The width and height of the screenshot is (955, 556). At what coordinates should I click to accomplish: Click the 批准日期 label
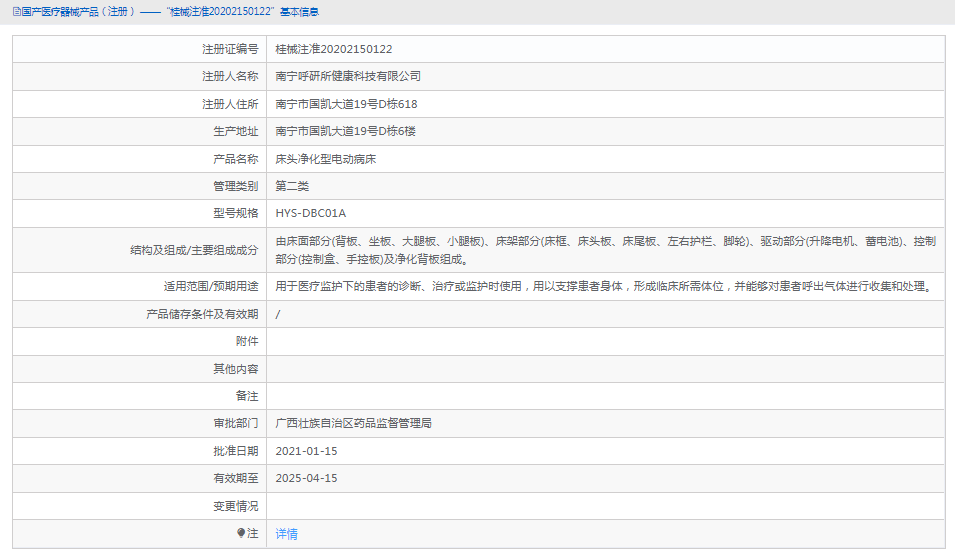coord(236,451)
